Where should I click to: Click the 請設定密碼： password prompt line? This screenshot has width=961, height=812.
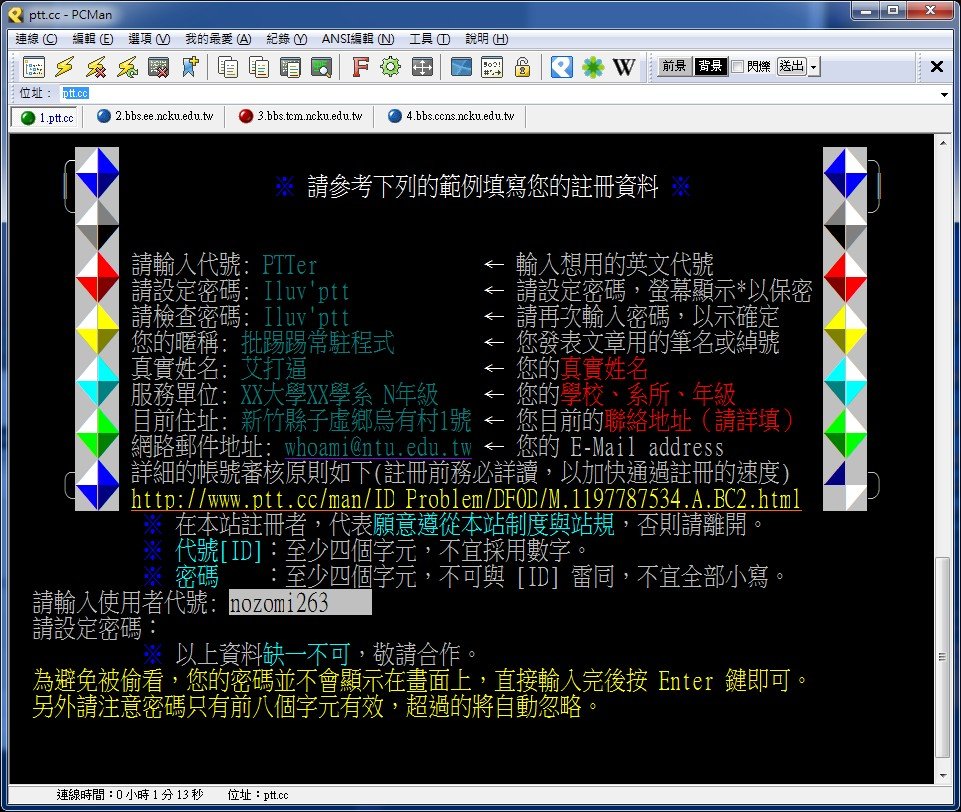pyautogui.click(x=95, y=629)
